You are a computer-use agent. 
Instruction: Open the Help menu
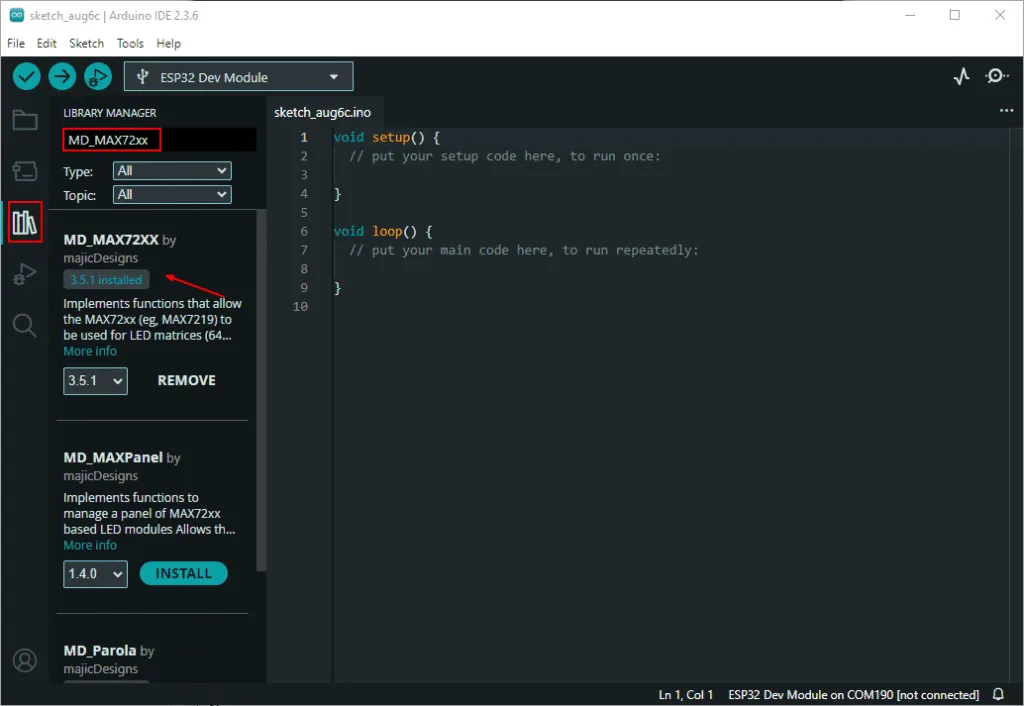coord(168,43)
